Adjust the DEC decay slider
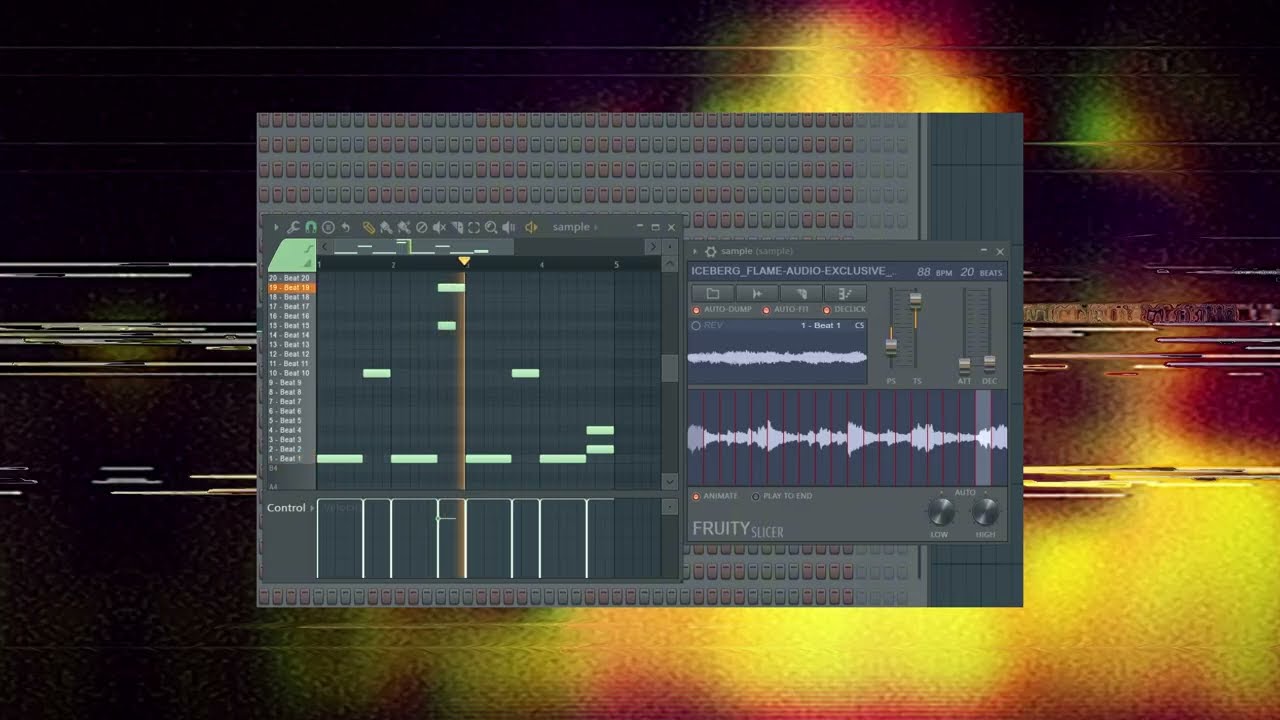 [x=989, y=362]
